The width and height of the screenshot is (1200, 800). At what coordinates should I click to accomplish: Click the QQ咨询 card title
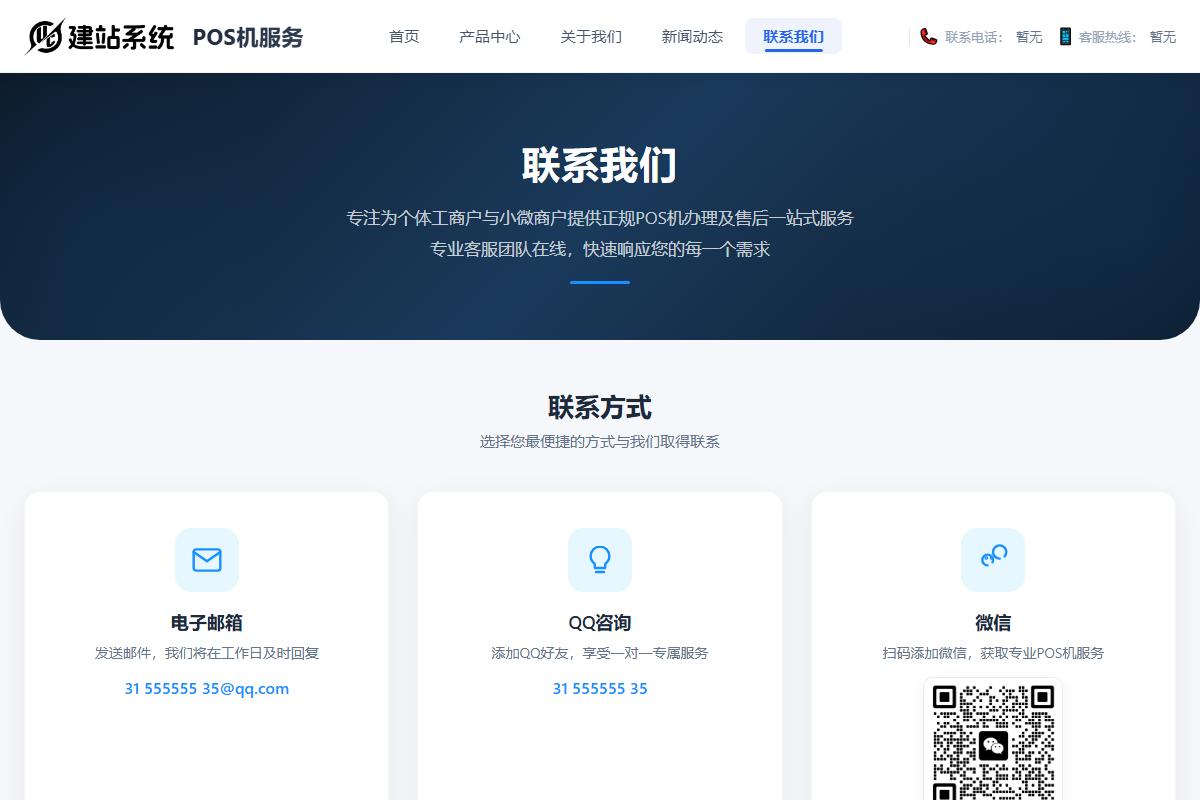click(x=600, y=623)
